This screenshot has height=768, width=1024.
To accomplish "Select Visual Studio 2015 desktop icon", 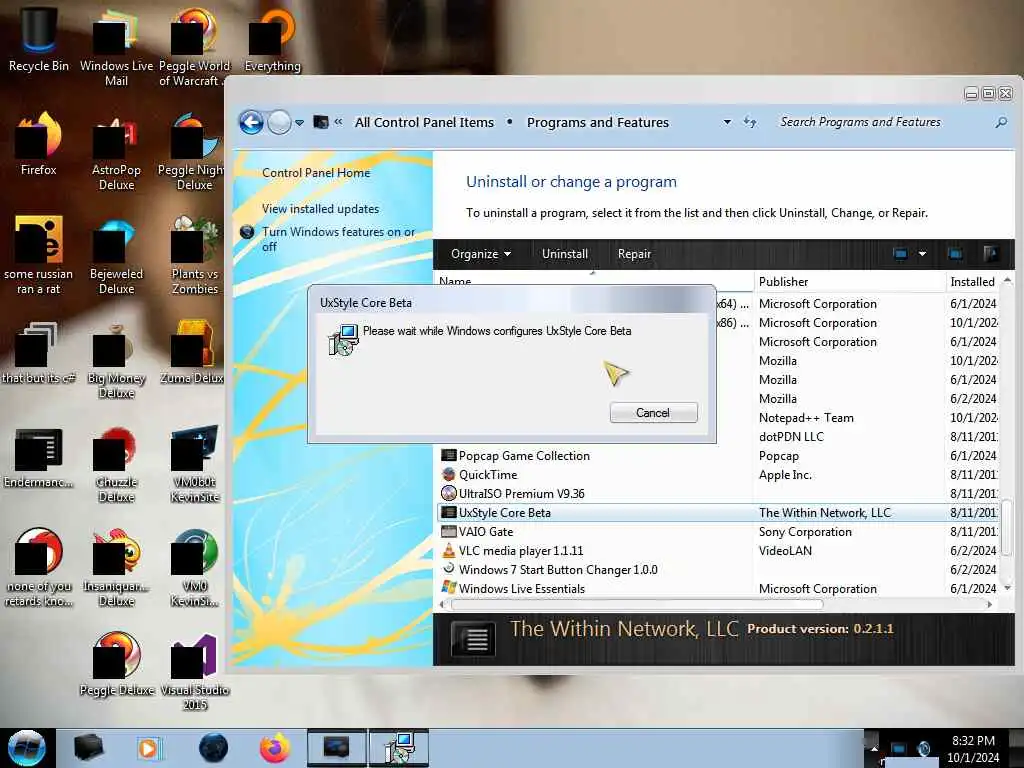I will tap(195, 673).
